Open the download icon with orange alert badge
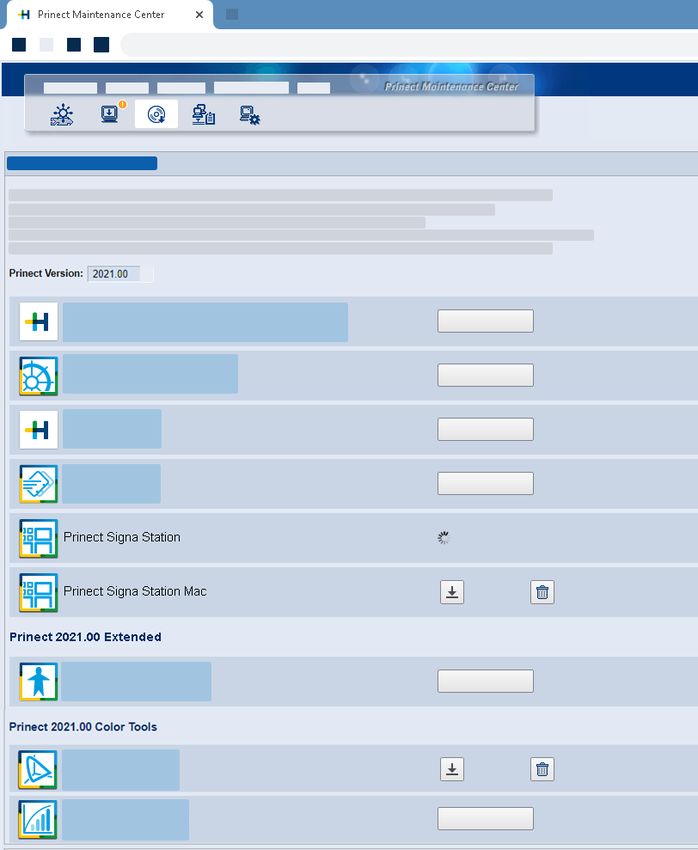This screenshot has width=698, height=850. pyautogui.click(x=112, y=113)
